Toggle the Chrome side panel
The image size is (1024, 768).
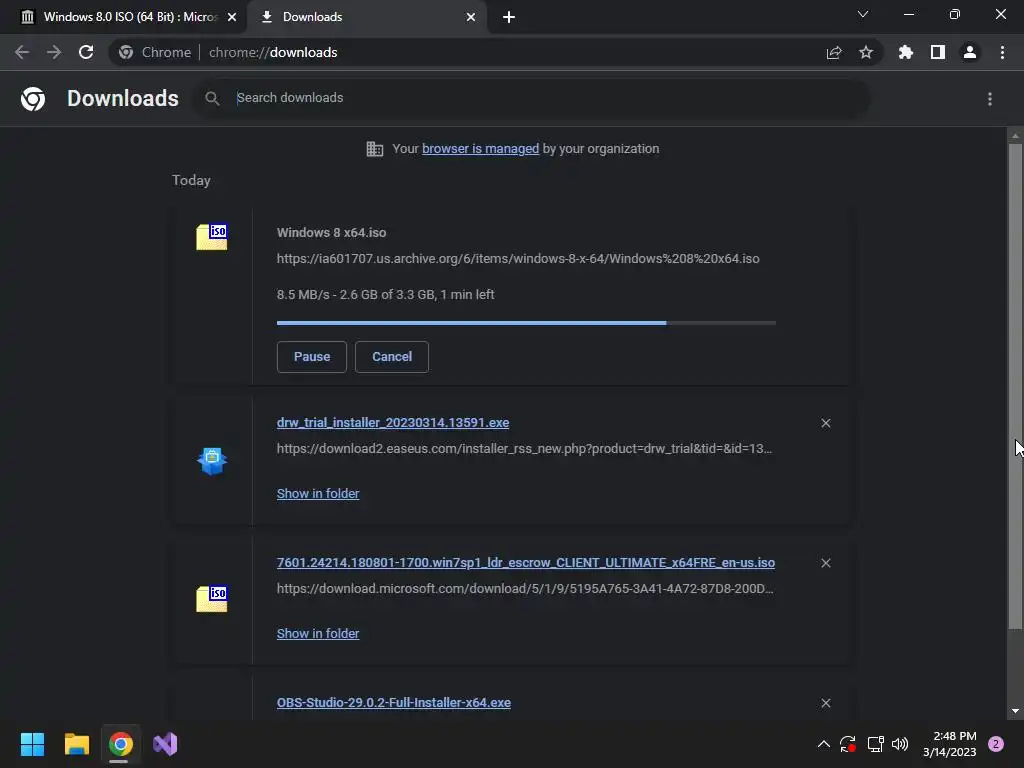[x=938, y=52]
